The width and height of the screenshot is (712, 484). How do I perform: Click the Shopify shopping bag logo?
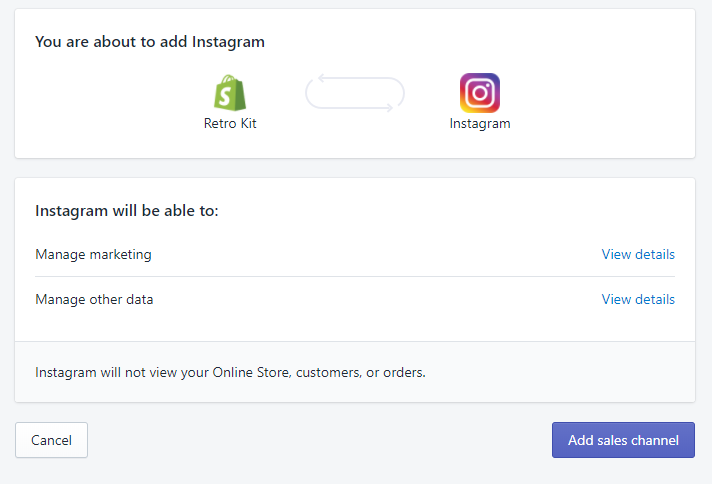pyautogui.click(x=230, y=93)
